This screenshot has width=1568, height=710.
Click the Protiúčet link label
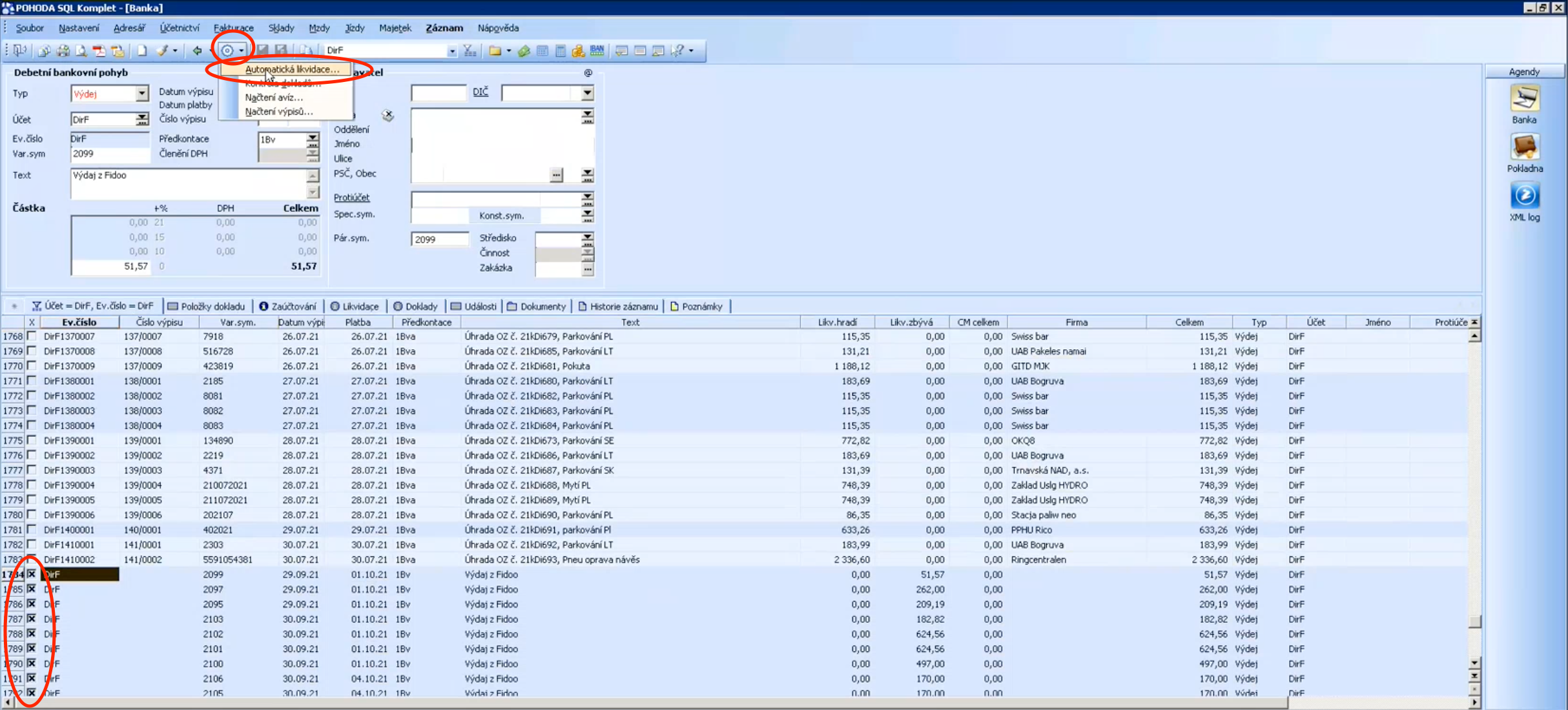tap(351, 198)
